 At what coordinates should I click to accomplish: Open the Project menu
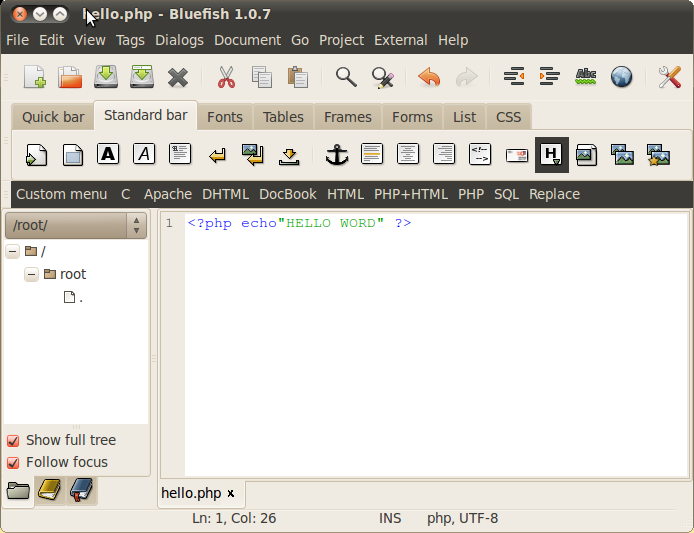coord(341,40)
